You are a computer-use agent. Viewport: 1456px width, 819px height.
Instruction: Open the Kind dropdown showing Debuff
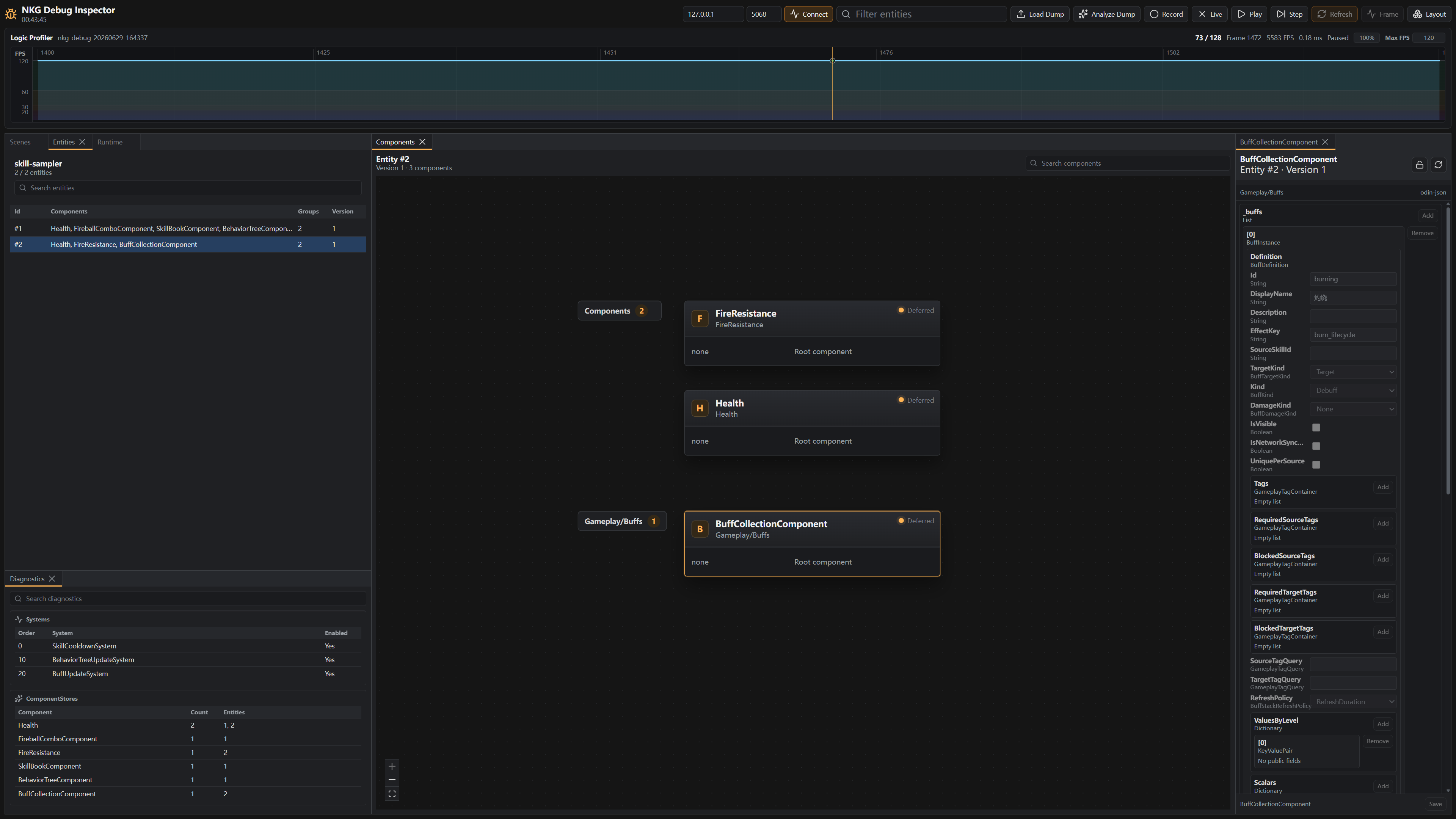(x=1353, y=391)
